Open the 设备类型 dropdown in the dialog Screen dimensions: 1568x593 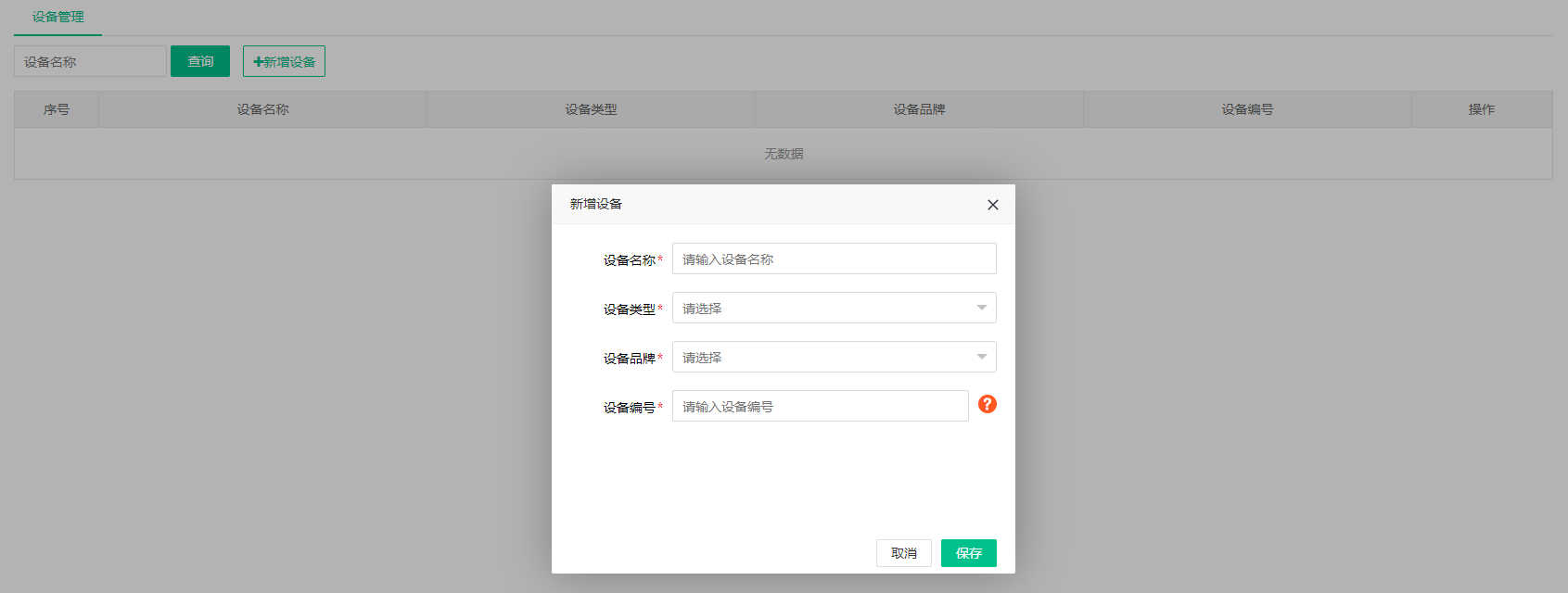click(x=834, y=308)
